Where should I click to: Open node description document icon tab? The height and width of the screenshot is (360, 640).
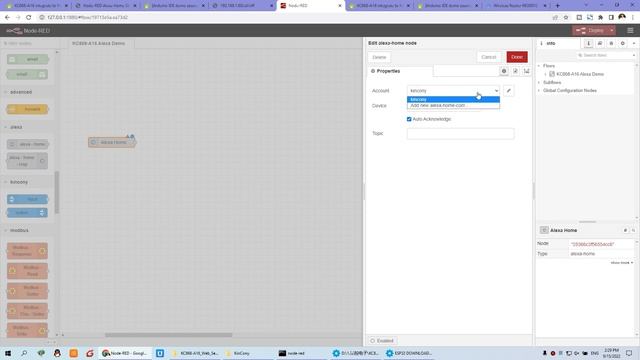(x=515, y=71)
